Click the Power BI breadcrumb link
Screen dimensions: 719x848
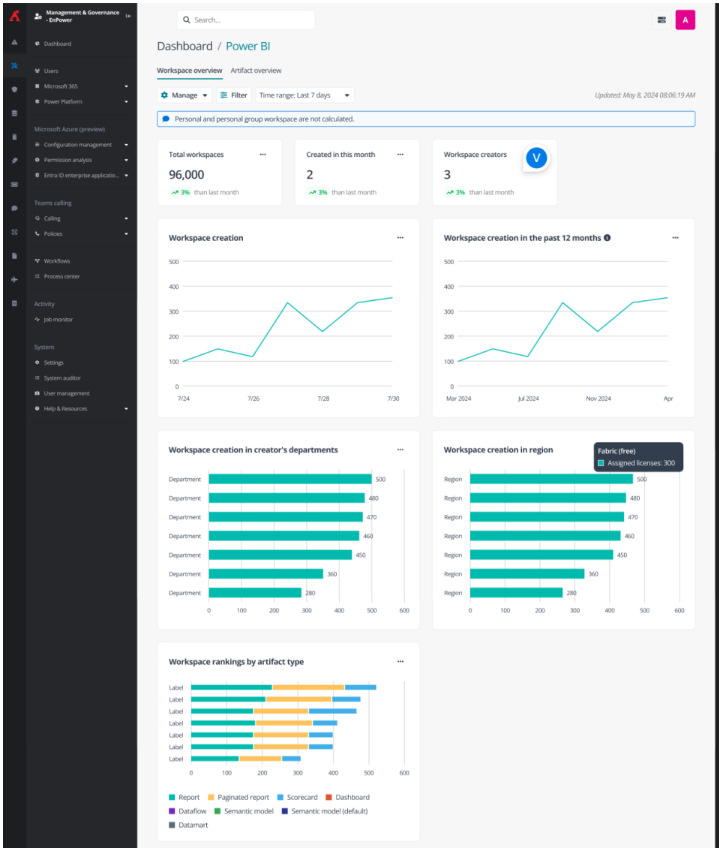(248, 46)
